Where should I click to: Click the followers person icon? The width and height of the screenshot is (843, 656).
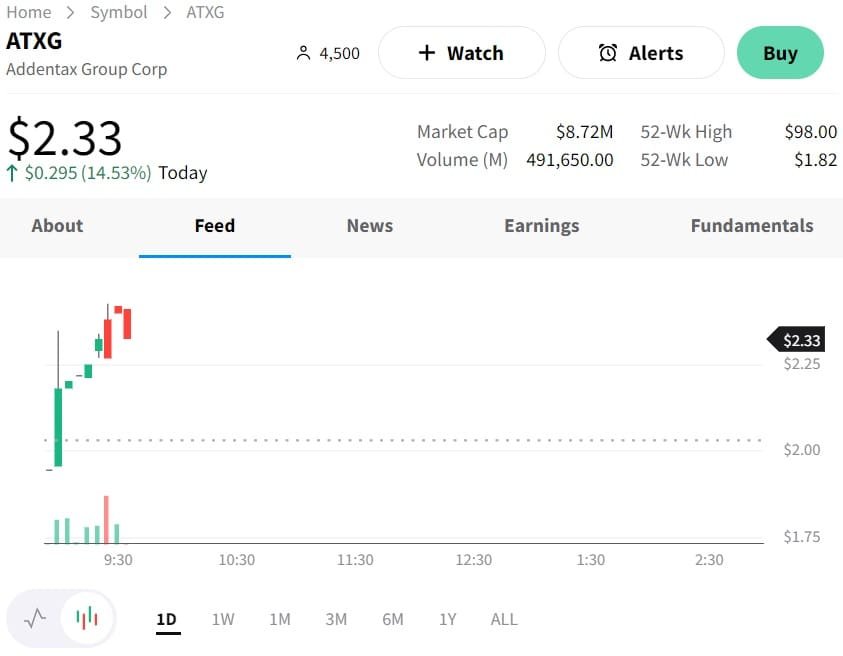304,53
